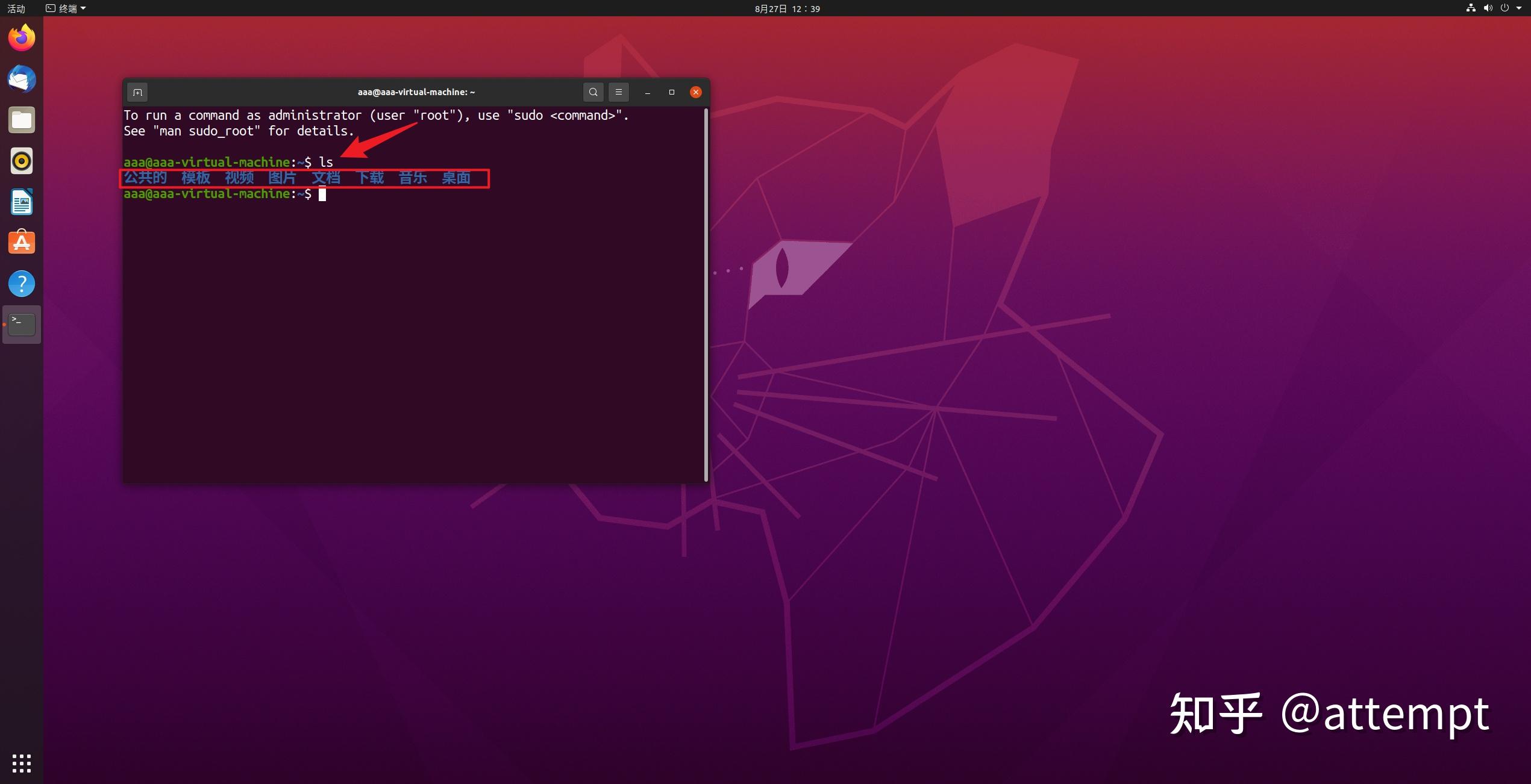Launch Rhythmbox music player

22,161
